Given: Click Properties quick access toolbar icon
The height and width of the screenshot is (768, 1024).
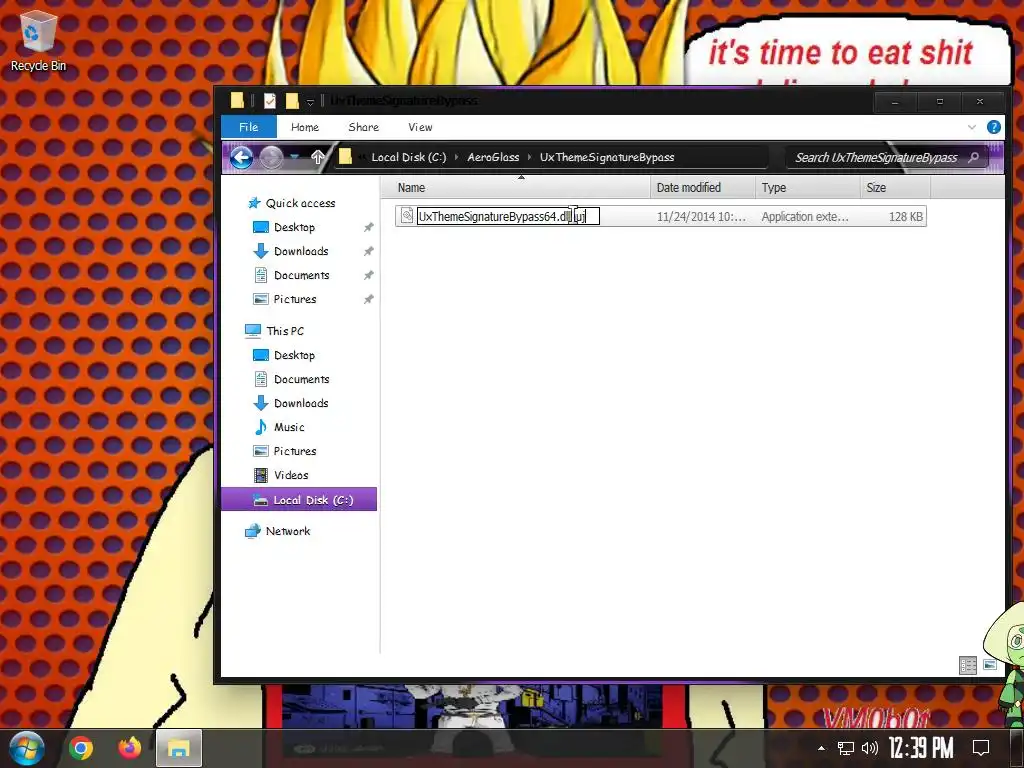Looking at the screenshot, I should [269, 101].
